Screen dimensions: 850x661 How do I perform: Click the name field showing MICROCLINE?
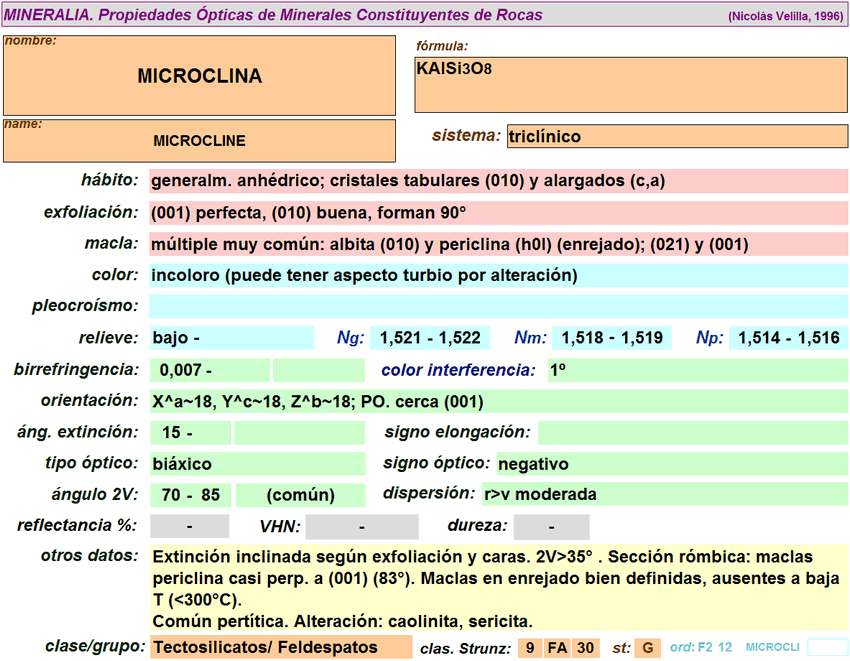tap(199, 141)
